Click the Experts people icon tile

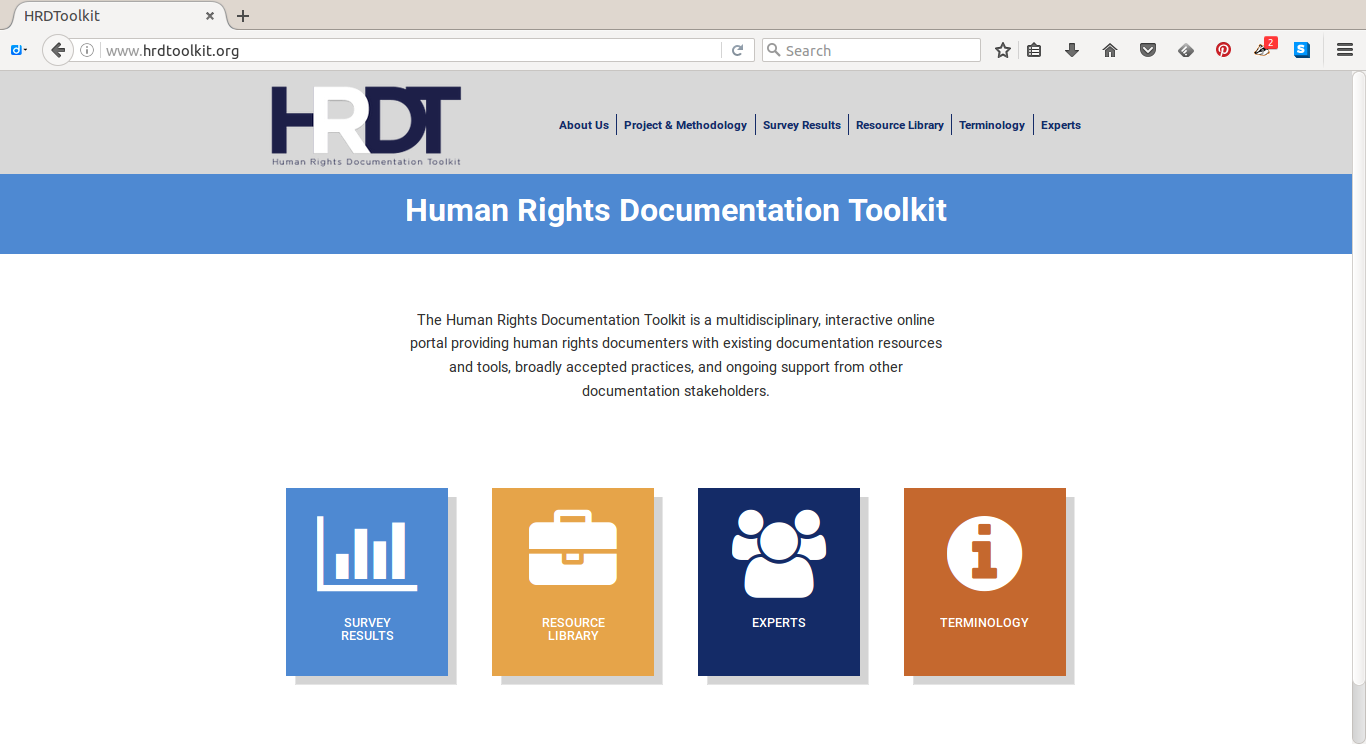pos(779,581)
